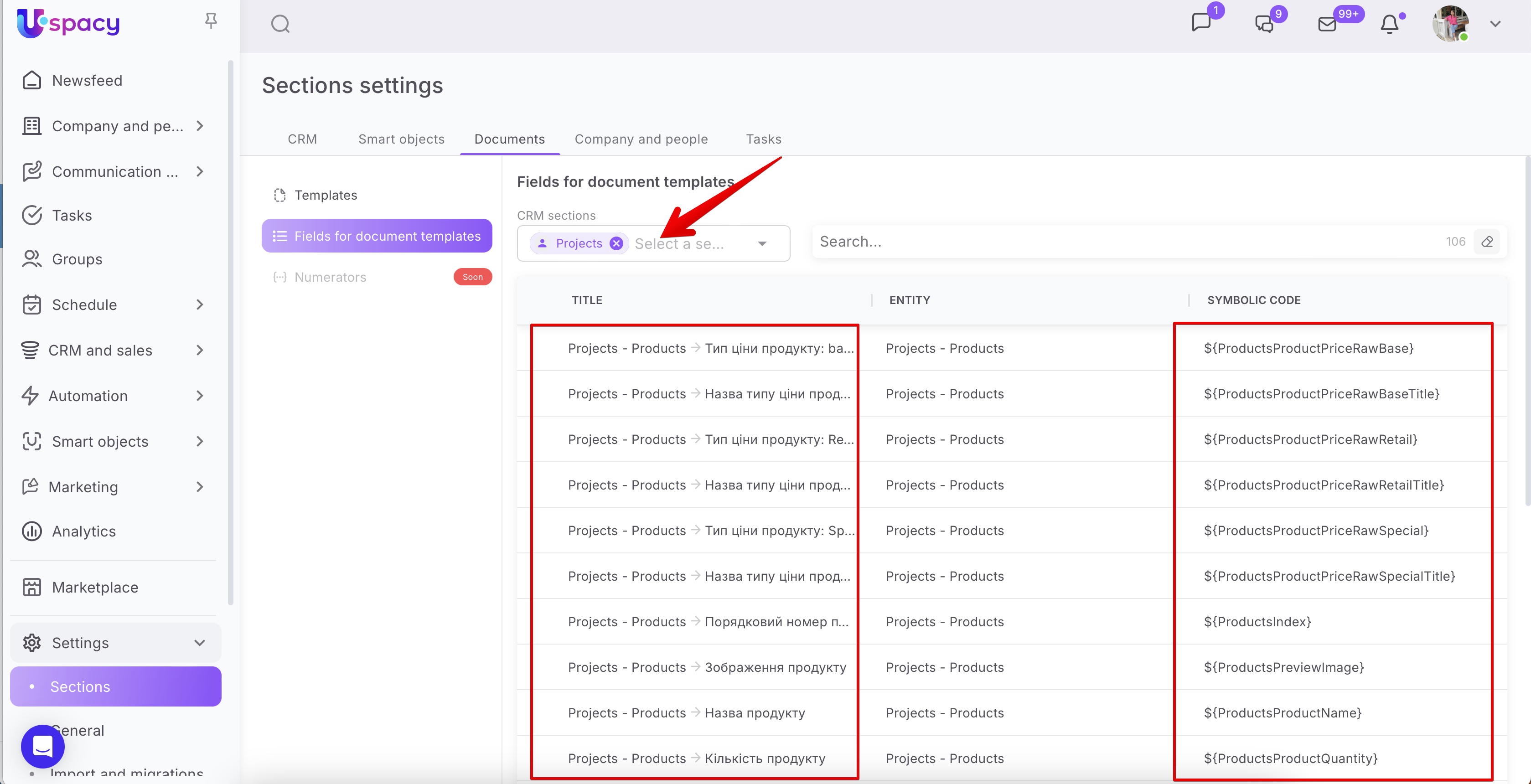The height and width of the screenshot is (784, 1531).
Task: Open the mail inbox envelope icon
Action: point(1327,24)
